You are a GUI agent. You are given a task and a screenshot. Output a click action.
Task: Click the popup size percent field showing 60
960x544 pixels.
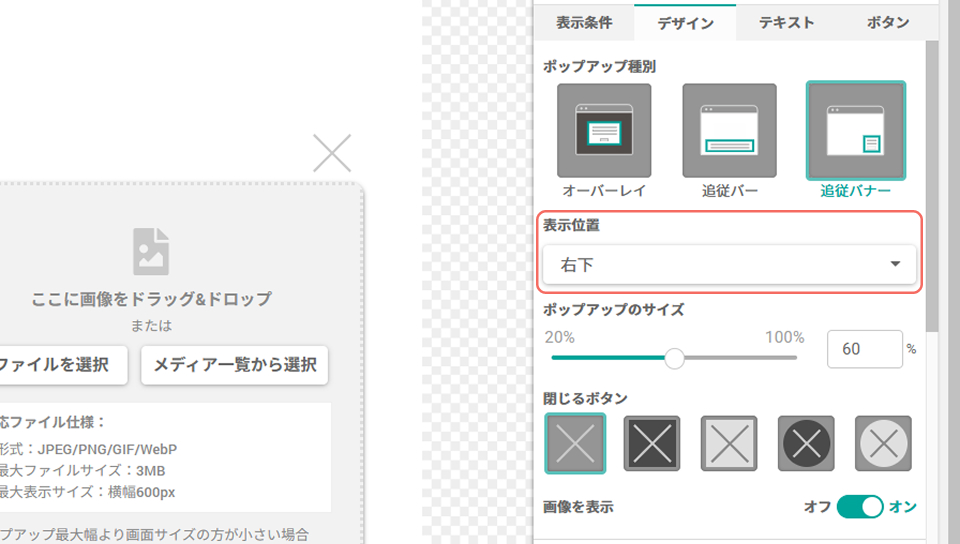click(864, 349)
